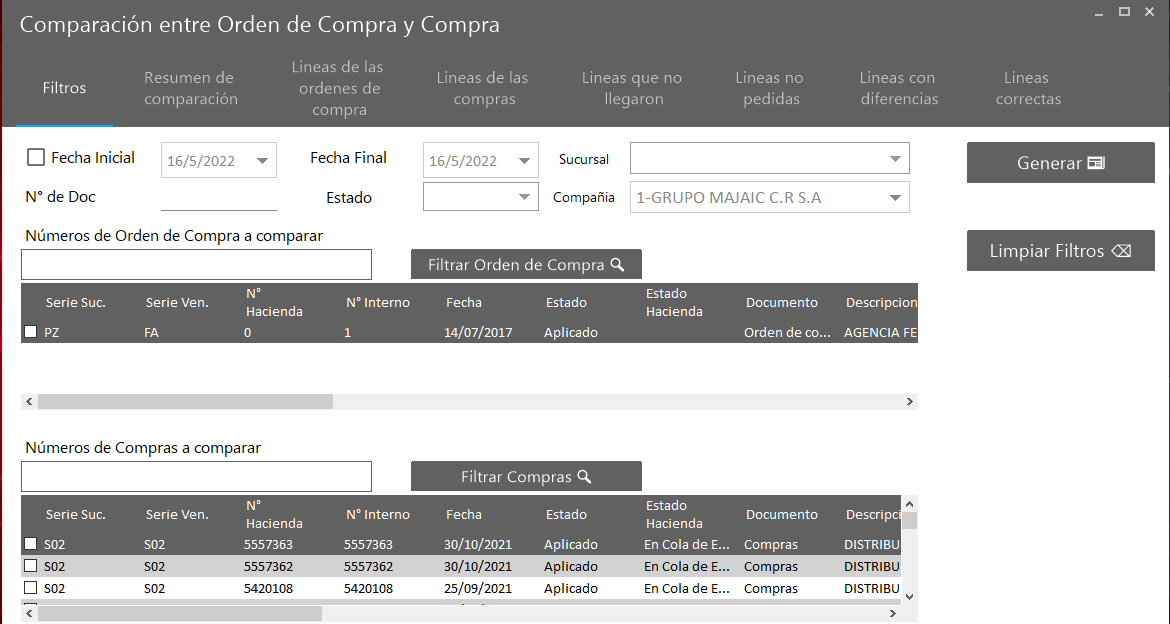This screenshot has width=1170, height=624.
Task: Enable the Fecha Inicial checkbox
Action: 36,157
